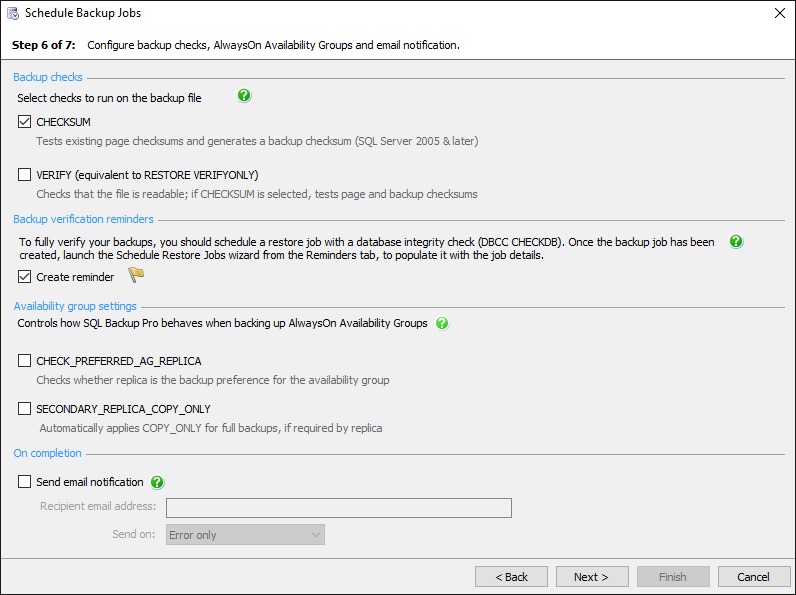796x595 pixels.
Task: Open help icon beside backup file checks
Action: [x=244, y=95]
